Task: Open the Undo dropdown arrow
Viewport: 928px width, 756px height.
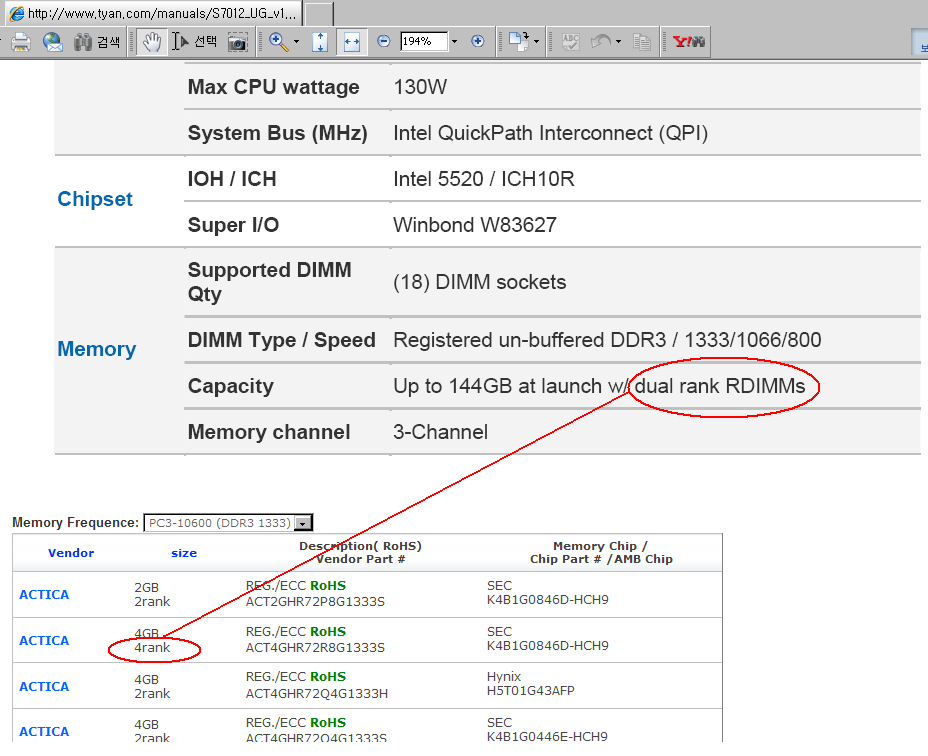Action: pos(618,41)
